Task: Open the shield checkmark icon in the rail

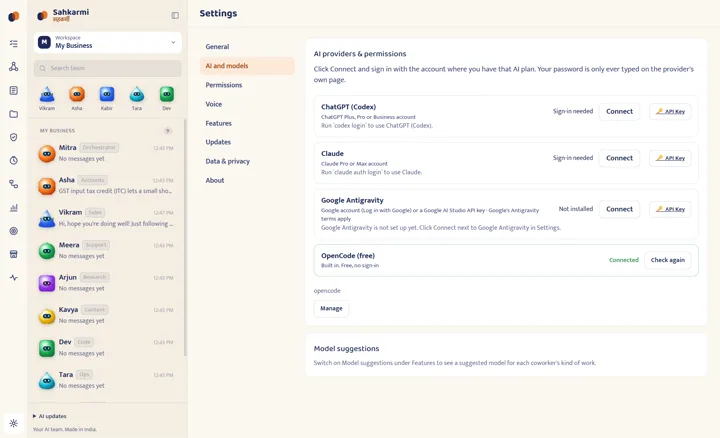Action: [x=14, y=137]
